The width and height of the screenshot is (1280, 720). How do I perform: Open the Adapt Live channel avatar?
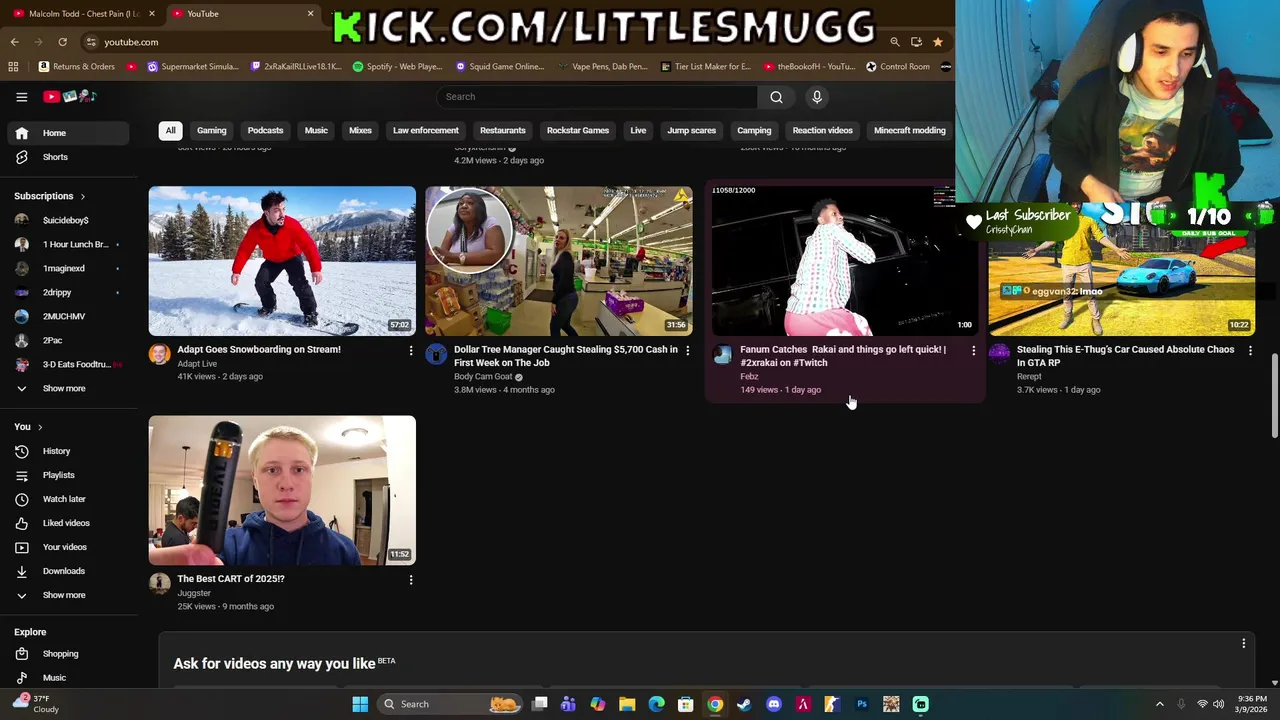pos(160,354)
